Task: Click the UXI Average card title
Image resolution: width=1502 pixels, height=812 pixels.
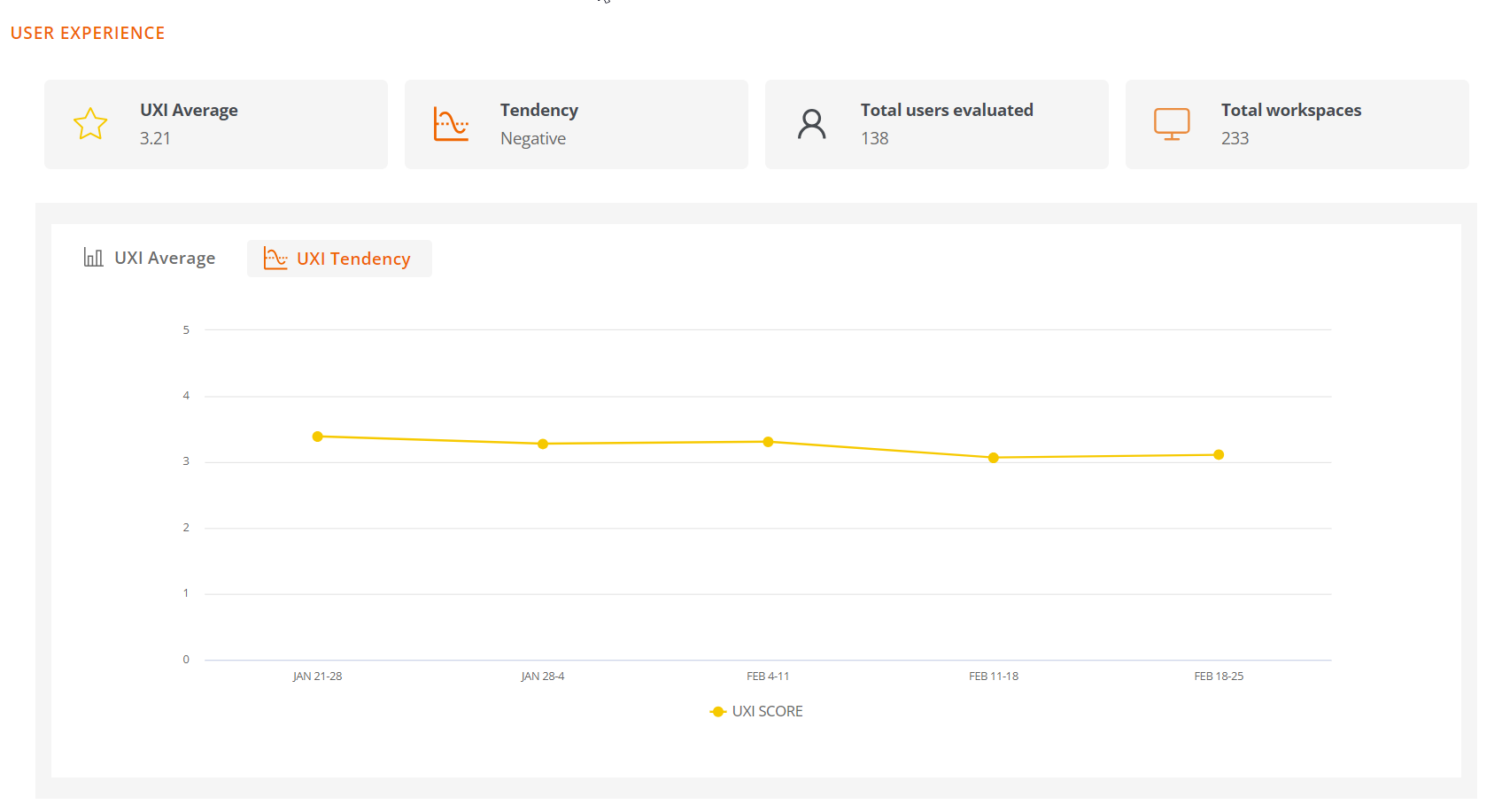Action: 189,110
